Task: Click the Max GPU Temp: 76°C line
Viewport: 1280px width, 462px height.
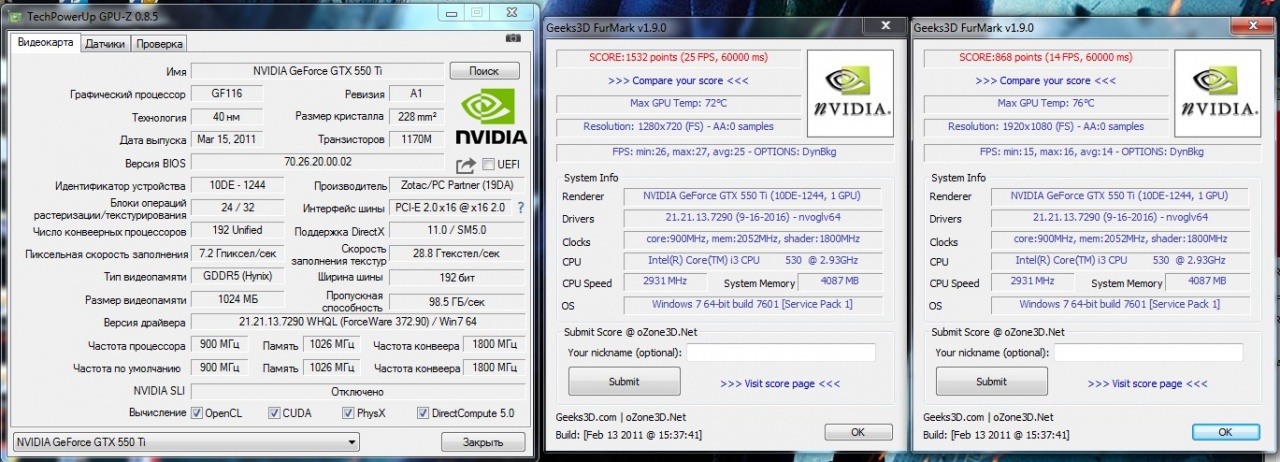Action: tap(1046, 104)
